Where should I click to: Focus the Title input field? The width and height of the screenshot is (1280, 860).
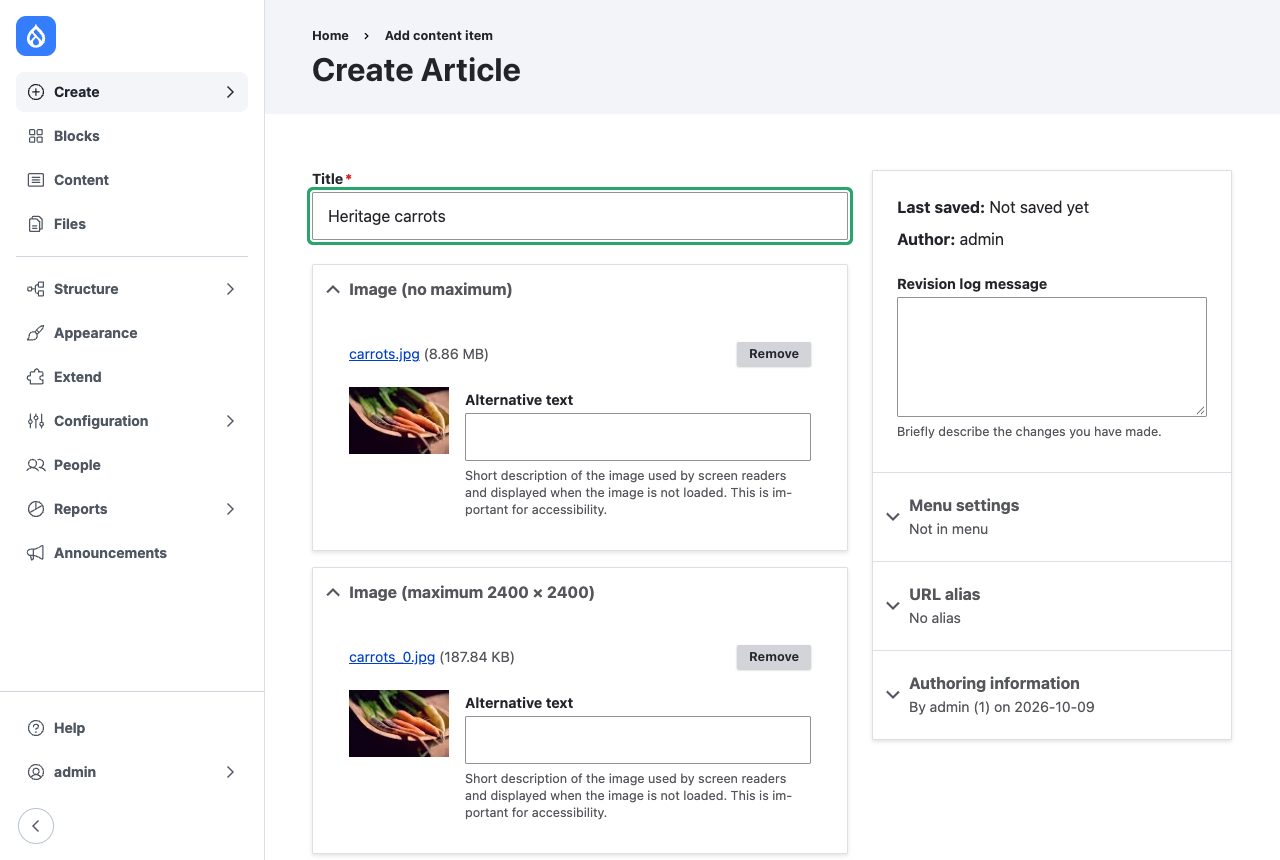point(580,216)
